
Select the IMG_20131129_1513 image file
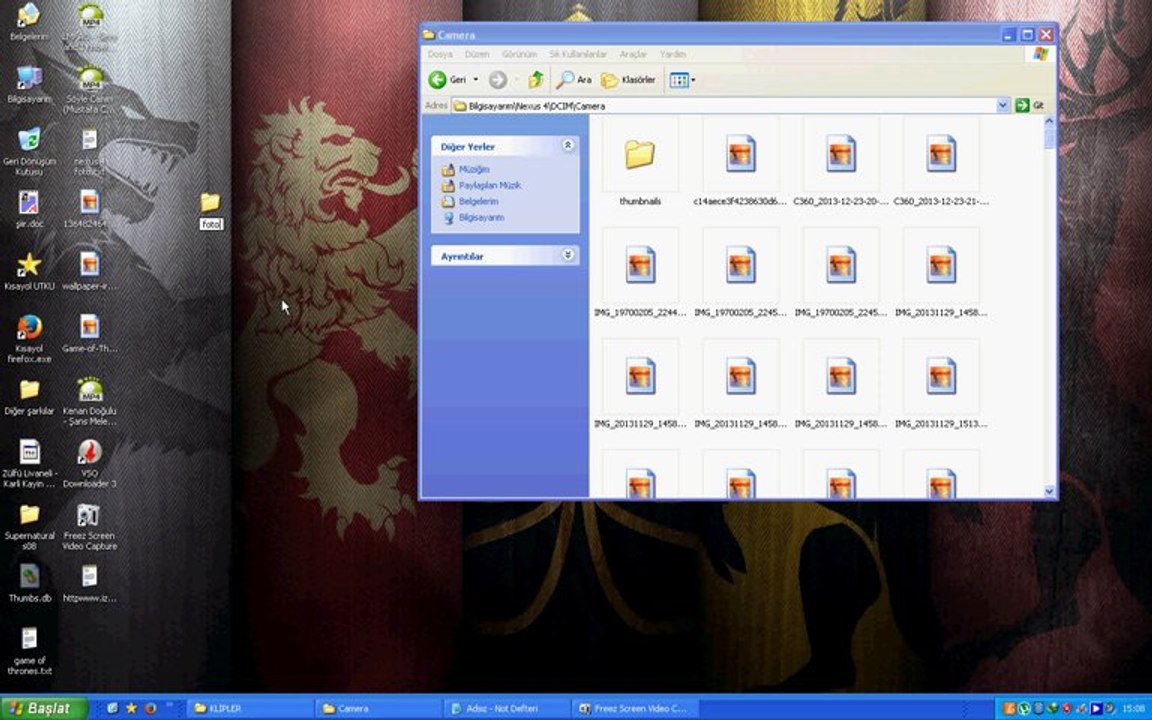pos(941,384)
